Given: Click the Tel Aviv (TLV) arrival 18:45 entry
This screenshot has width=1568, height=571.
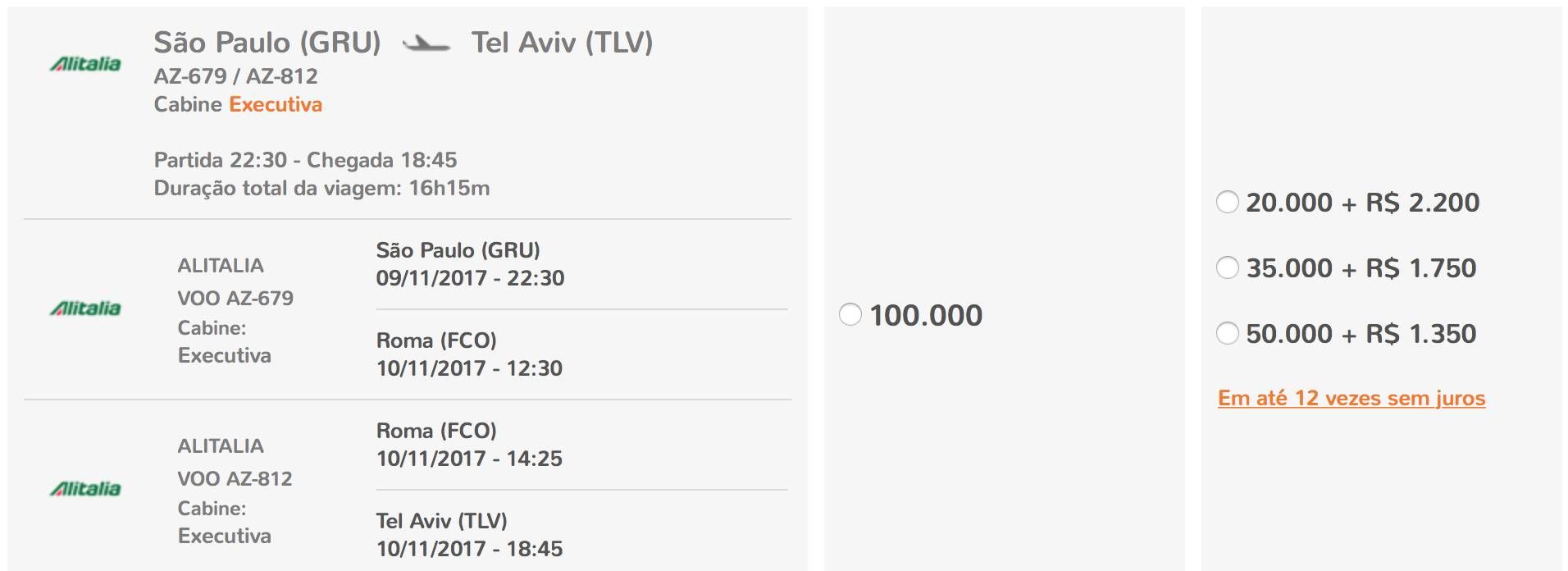Looking at the screenshot, I should pos(469,535).
